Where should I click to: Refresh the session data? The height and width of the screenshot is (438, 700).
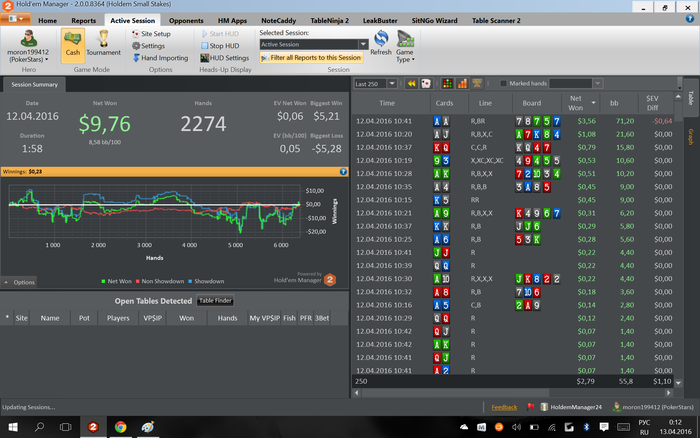[x=381, y=43]
